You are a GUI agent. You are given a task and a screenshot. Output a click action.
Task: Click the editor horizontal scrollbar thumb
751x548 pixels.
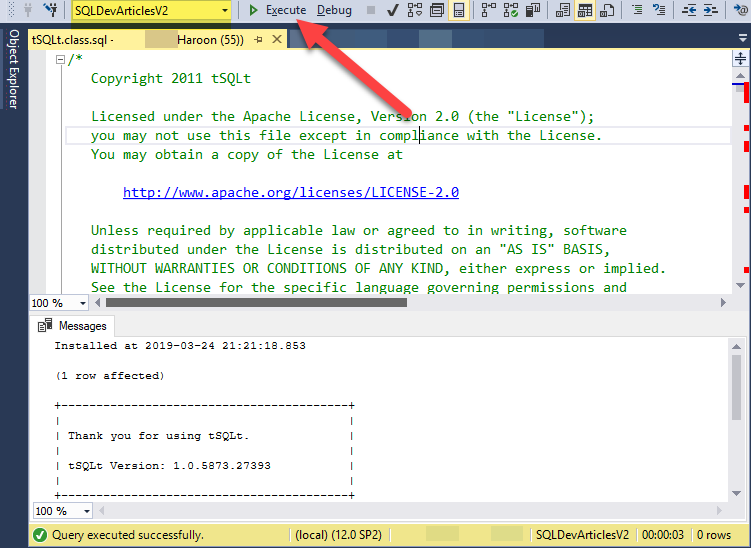click(256, 303)
